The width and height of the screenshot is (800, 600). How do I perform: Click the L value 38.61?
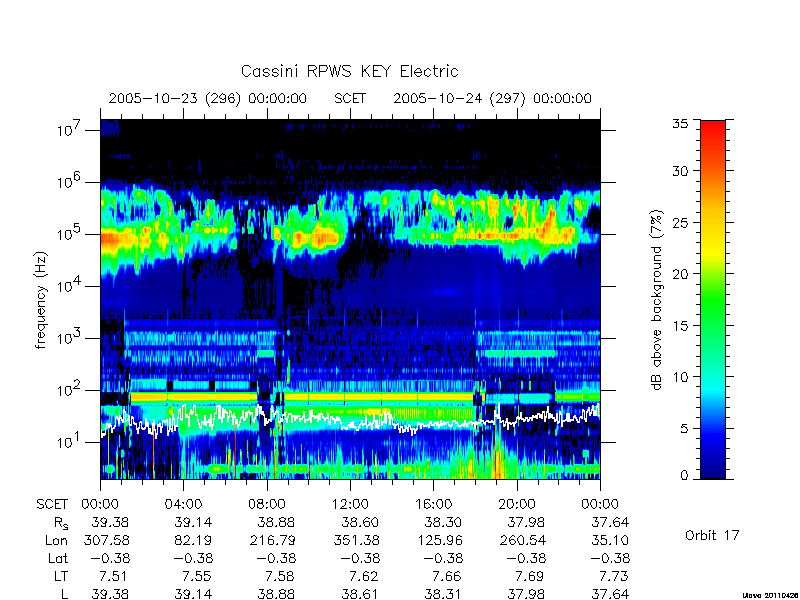(360, 594)
